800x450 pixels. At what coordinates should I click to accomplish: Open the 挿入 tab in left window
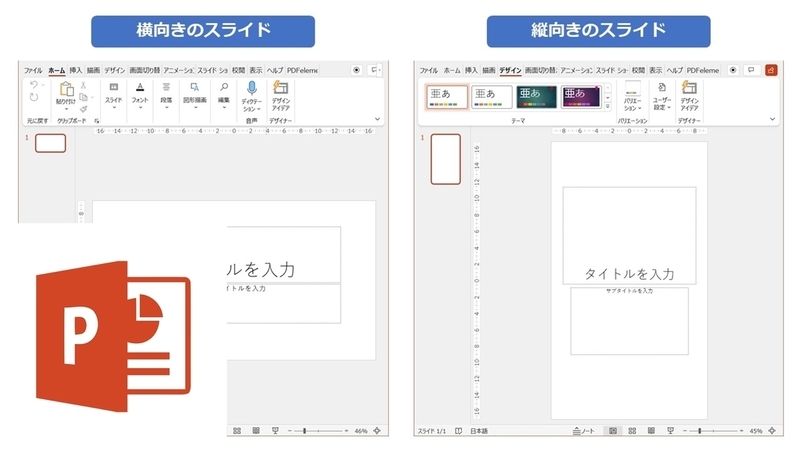click(76, 70)
